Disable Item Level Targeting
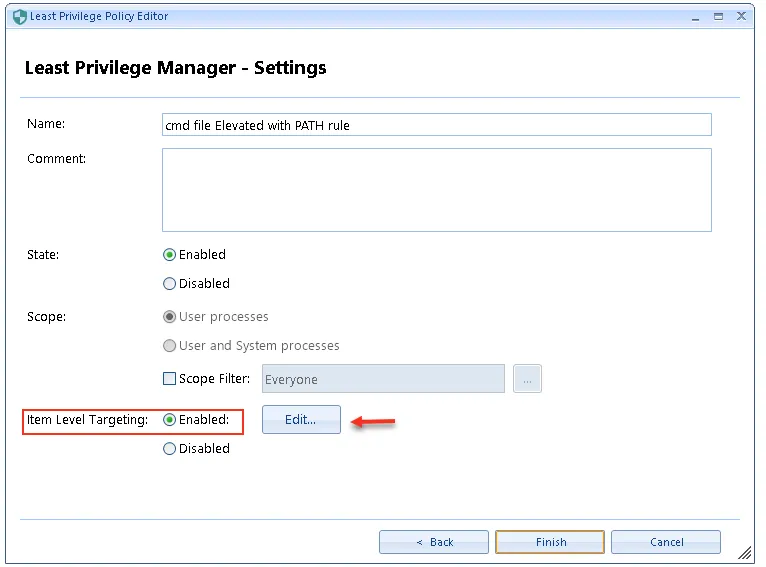The image size is (766, 567). click(x=170, y=449)
